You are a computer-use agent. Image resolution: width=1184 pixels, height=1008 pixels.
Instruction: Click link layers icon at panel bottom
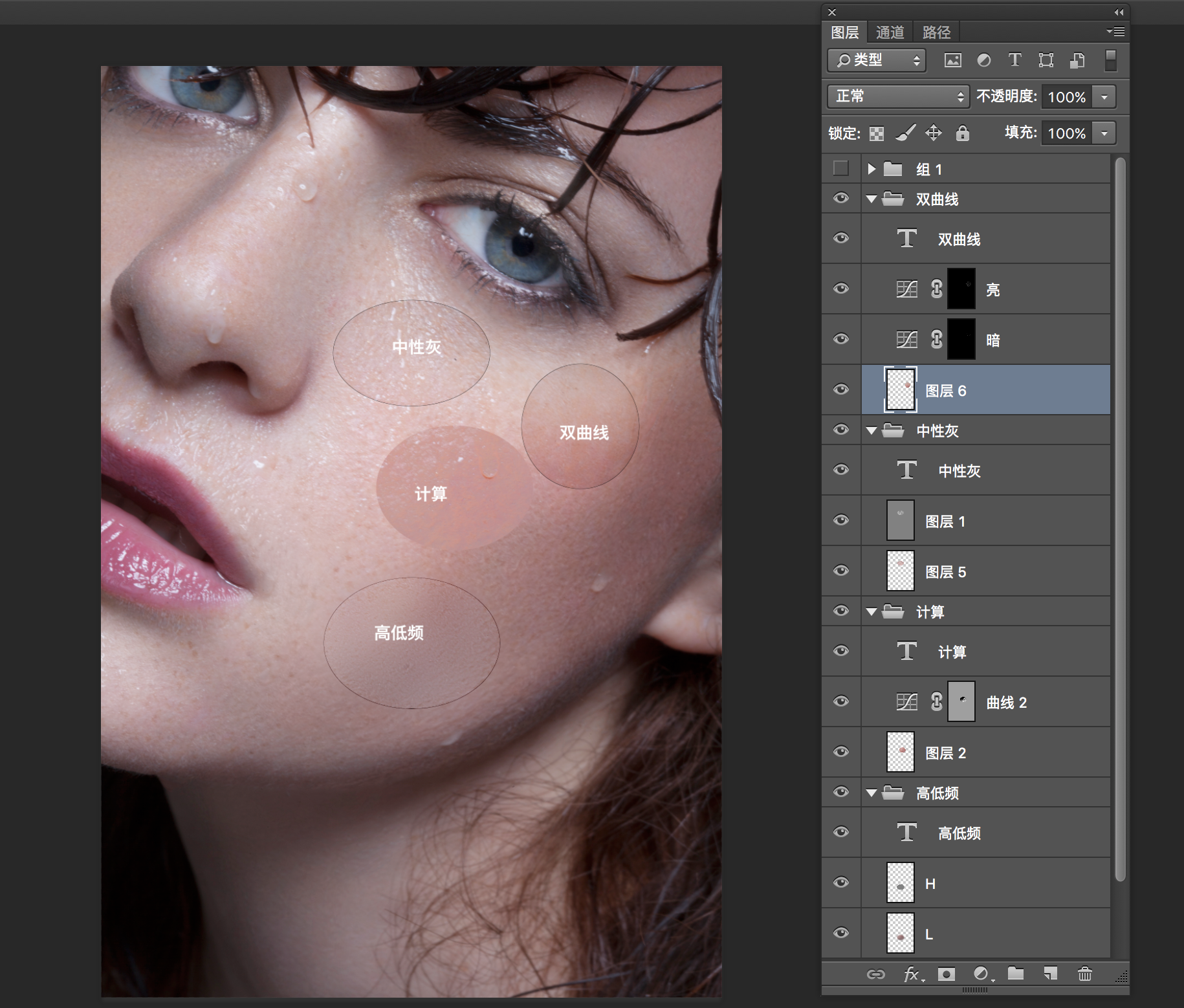point(875,974)
